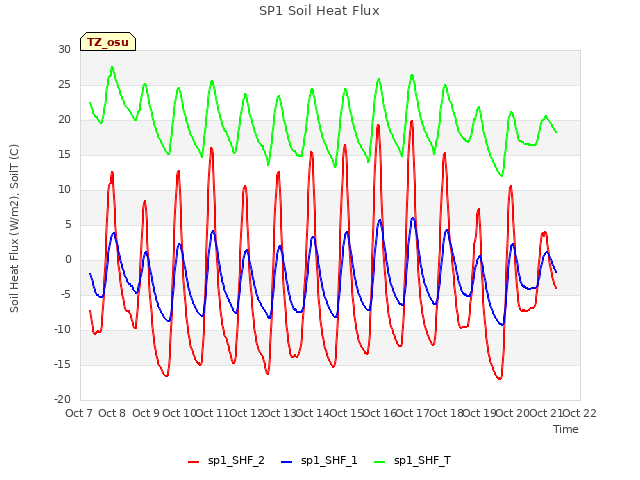This screenshot has width=640, height=480.
Task: Click the y-axis value 20
Action: [x=64, y=120]
